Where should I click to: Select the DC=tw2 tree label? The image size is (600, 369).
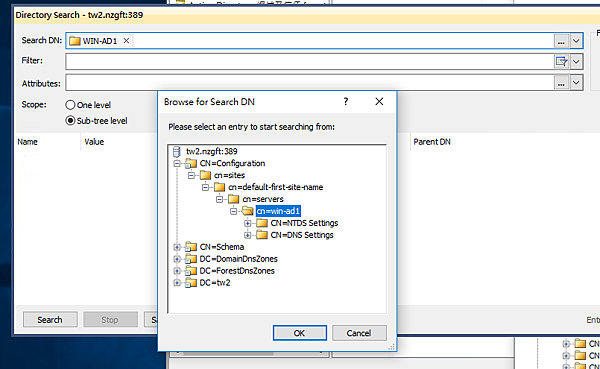pos(215,283)
